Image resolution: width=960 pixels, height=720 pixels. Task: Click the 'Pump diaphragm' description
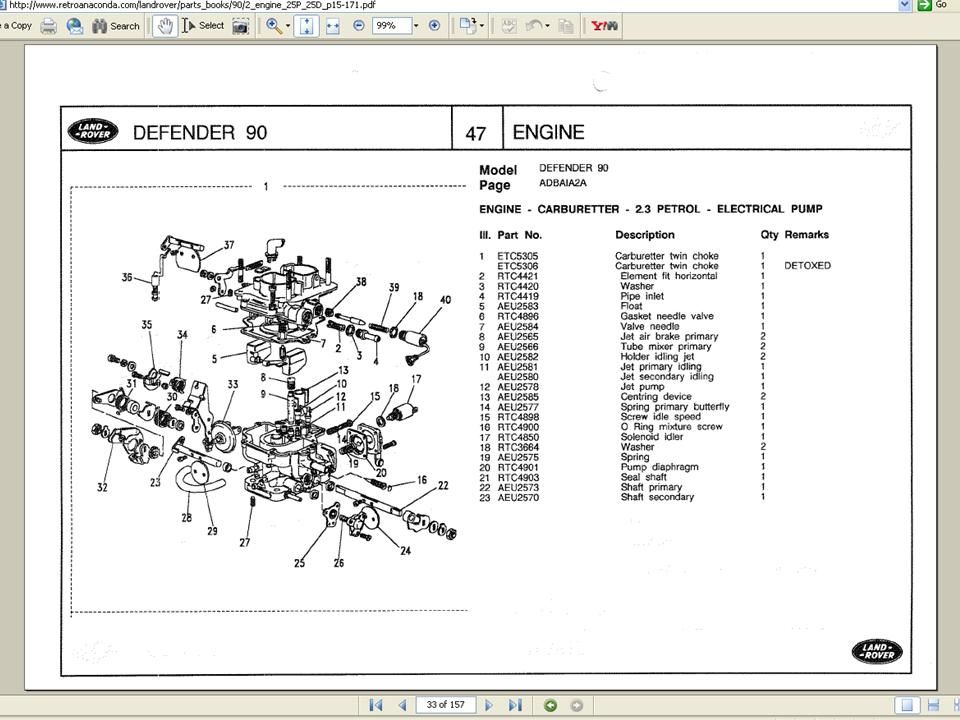(659, 467)
